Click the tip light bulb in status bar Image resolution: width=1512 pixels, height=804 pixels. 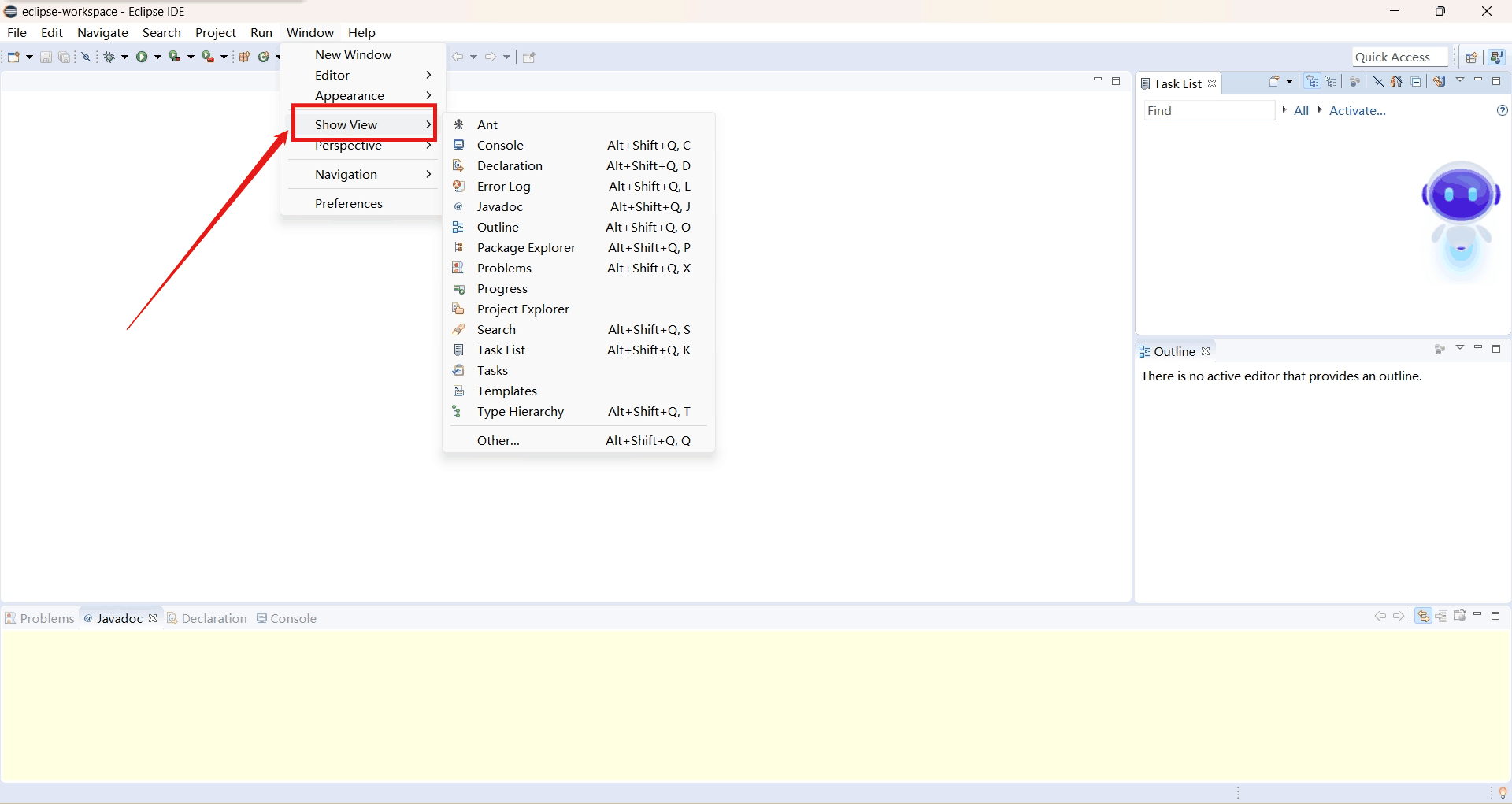click(x=1503, y=793)
